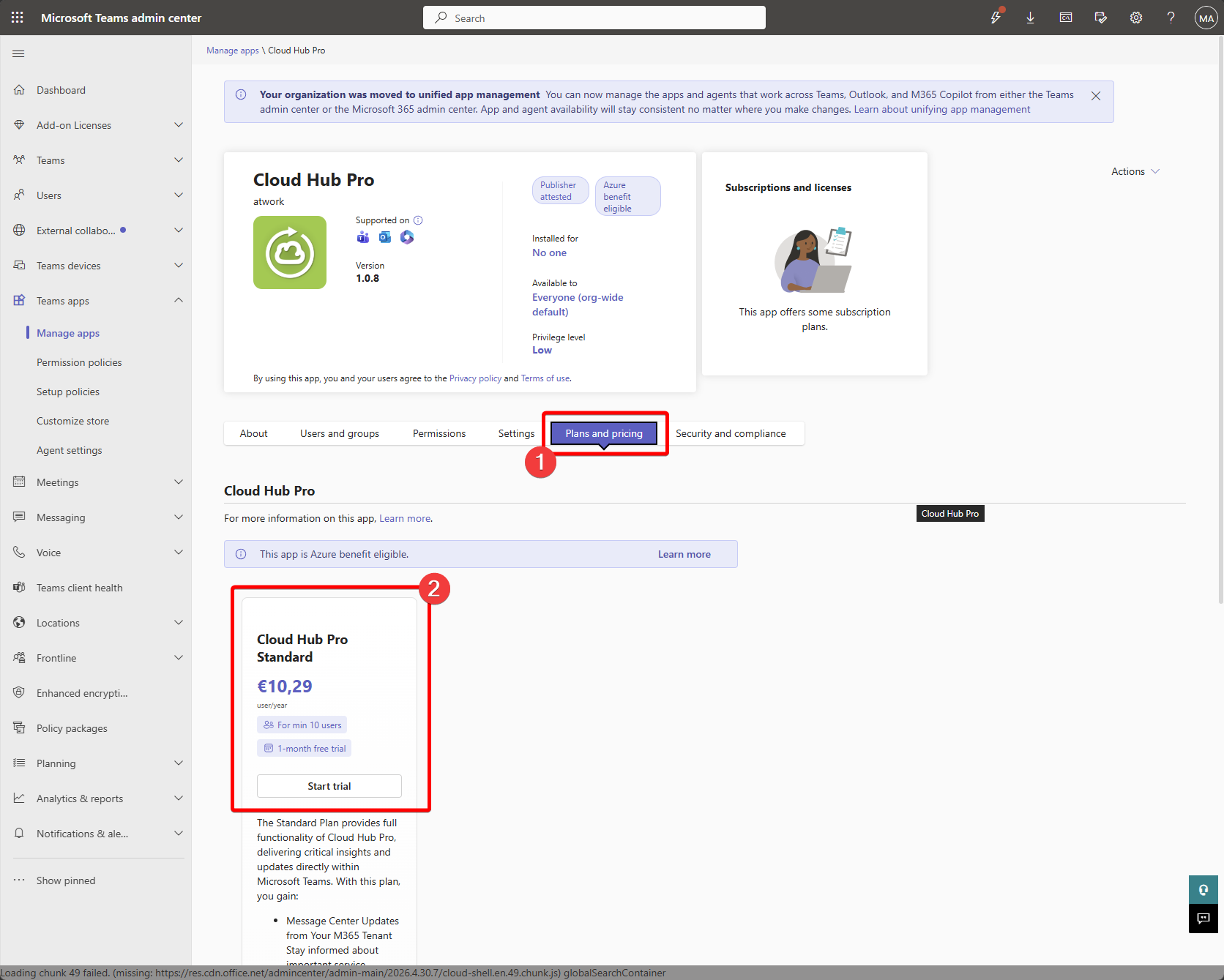Image resolution: width=1224 pixels, height=980 pixels.
Task: Click the Frontline icon in sidebar
Action: point(19,658)
